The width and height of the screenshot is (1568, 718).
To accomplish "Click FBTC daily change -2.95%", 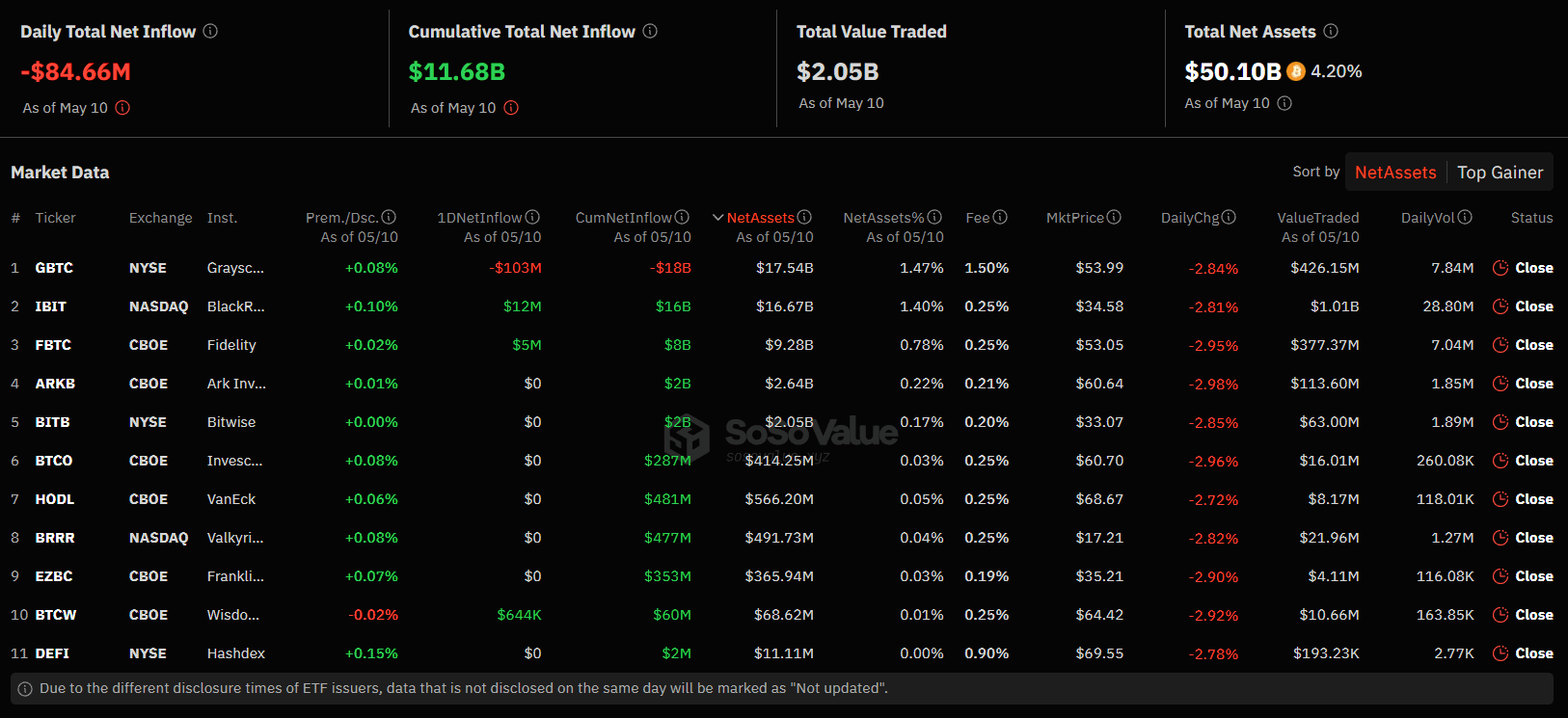I will tap(1213, 345).
